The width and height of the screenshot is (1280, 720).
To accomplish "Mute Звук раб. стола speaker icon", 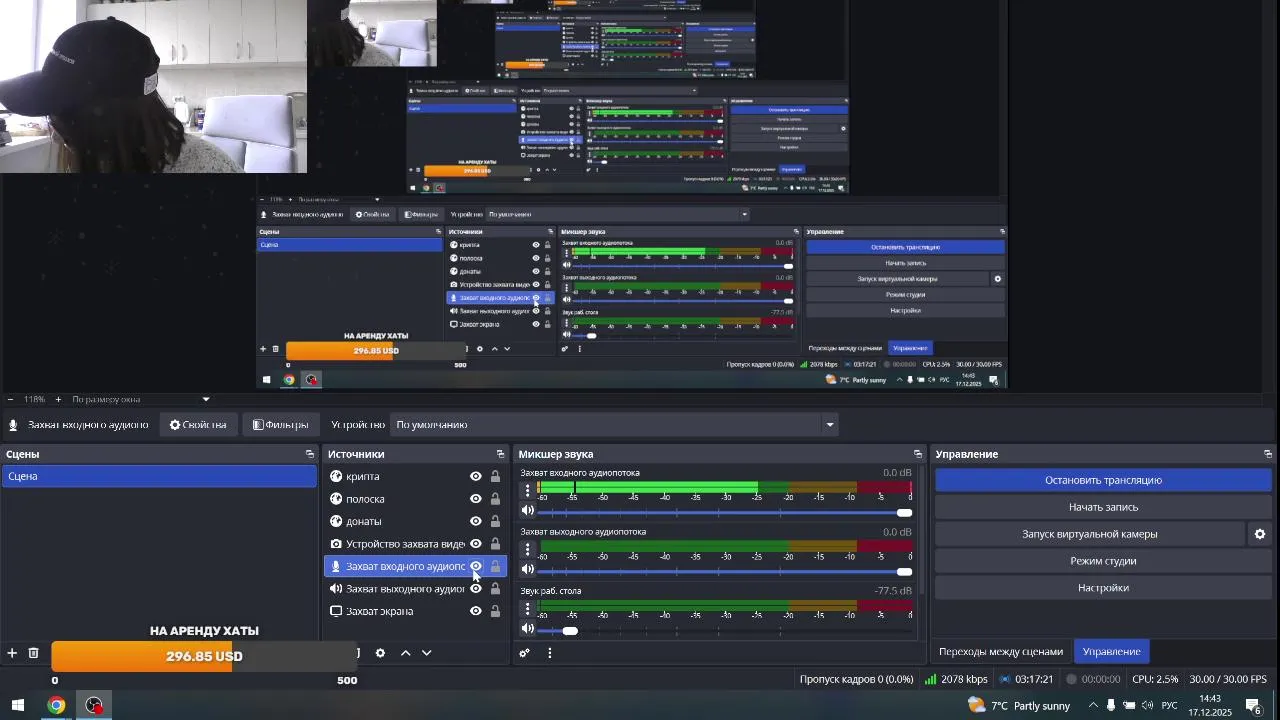I will coord(528,629).
